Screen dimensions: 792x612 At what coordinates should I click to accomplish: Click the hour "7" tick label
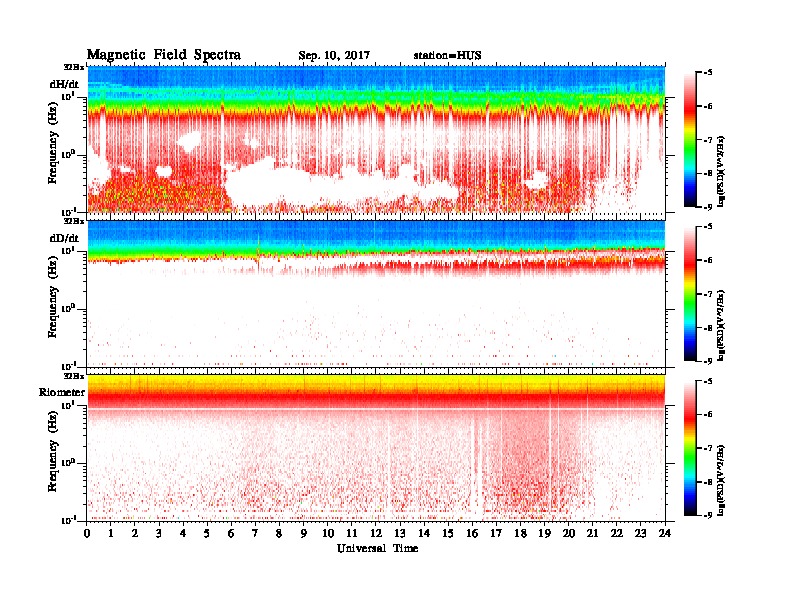coord(256,533)
